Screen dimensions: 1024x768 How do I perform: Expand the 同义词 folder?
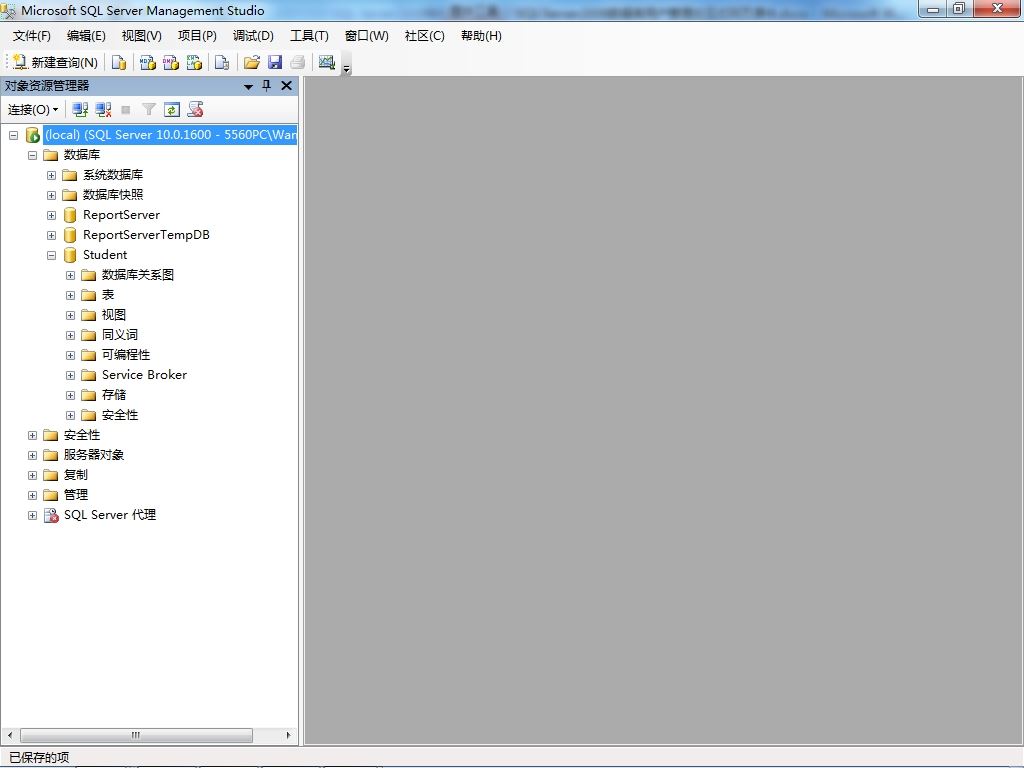[70, 336]
